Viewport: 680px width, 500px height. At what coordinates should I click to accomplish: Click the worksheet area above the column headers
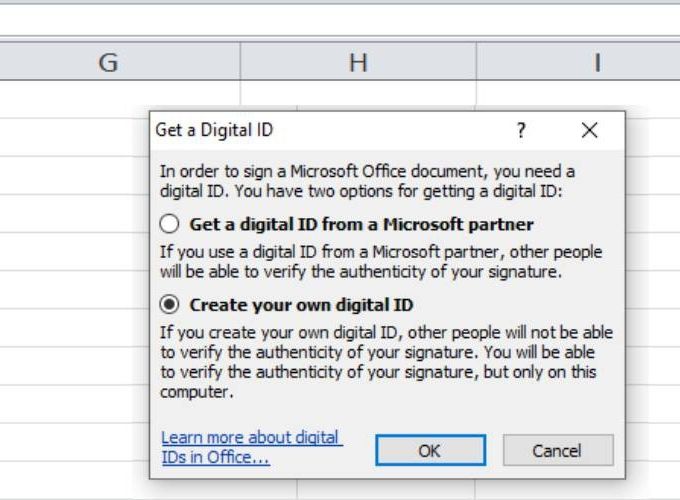point(340,20)
